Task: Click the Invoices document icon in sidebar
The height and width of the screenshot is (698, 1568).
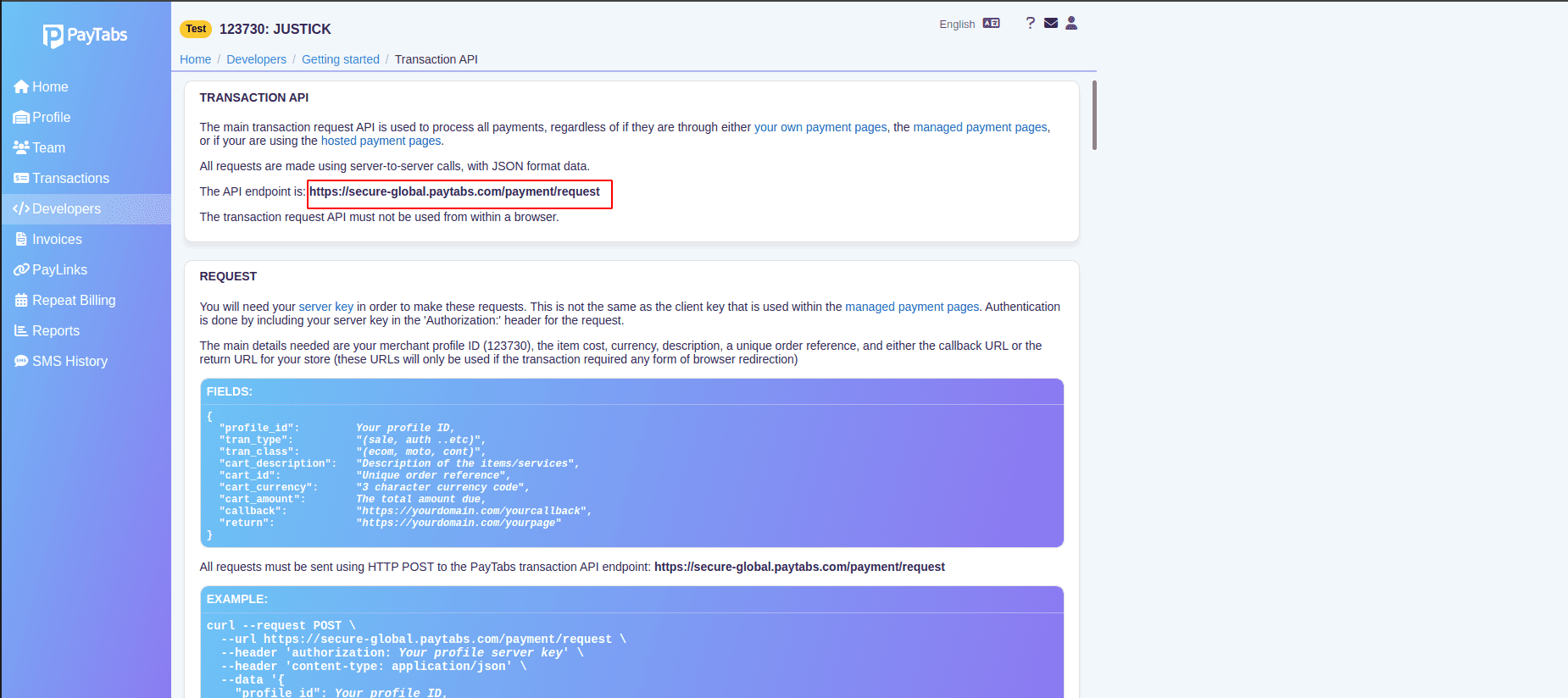Action: pos(21,239)
